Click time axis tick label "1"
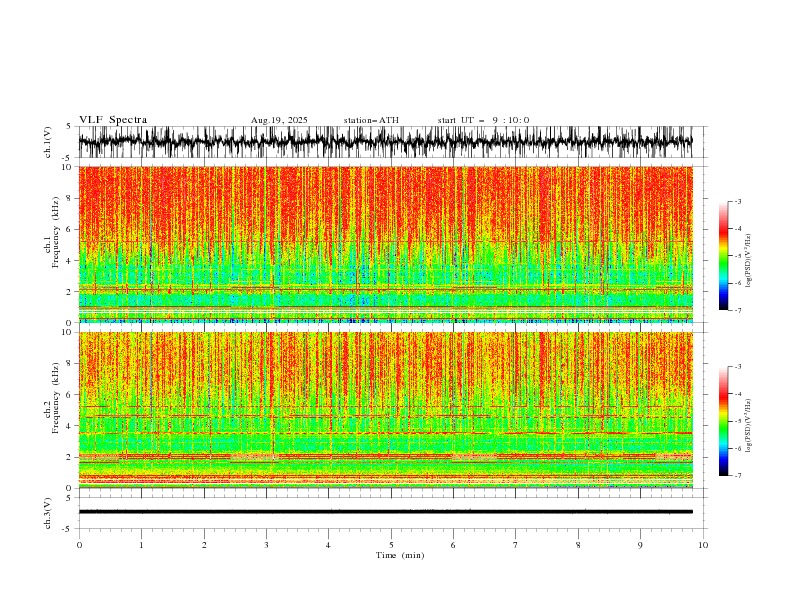Image resolution: width=792 pixels, height=612 pixels. [x=141, y=545]
